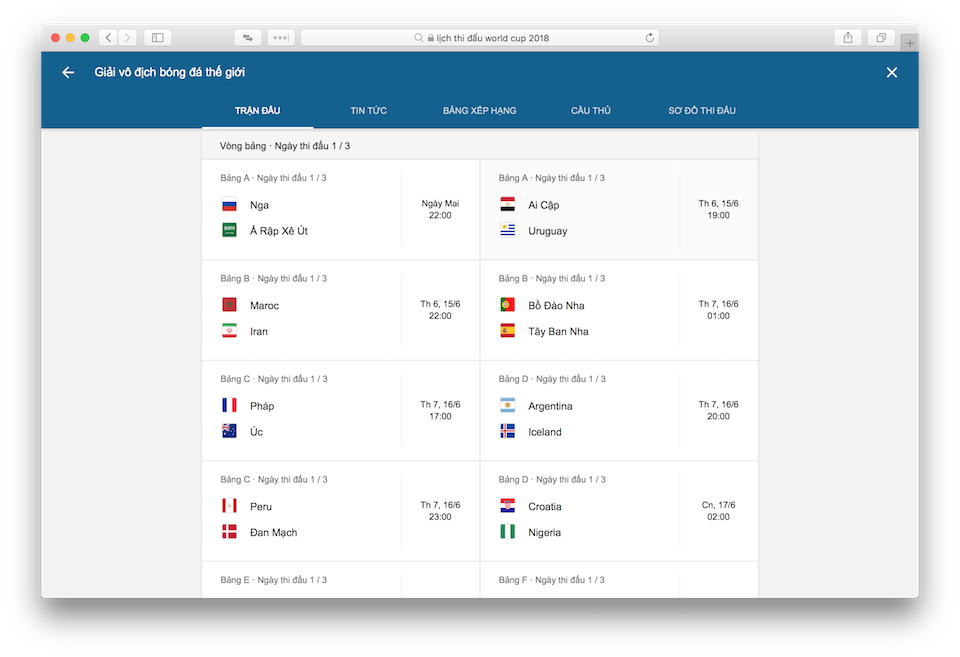960x657 pixels.
Task: Select team name Bồ Đào Nha
Action: point(557,306)
